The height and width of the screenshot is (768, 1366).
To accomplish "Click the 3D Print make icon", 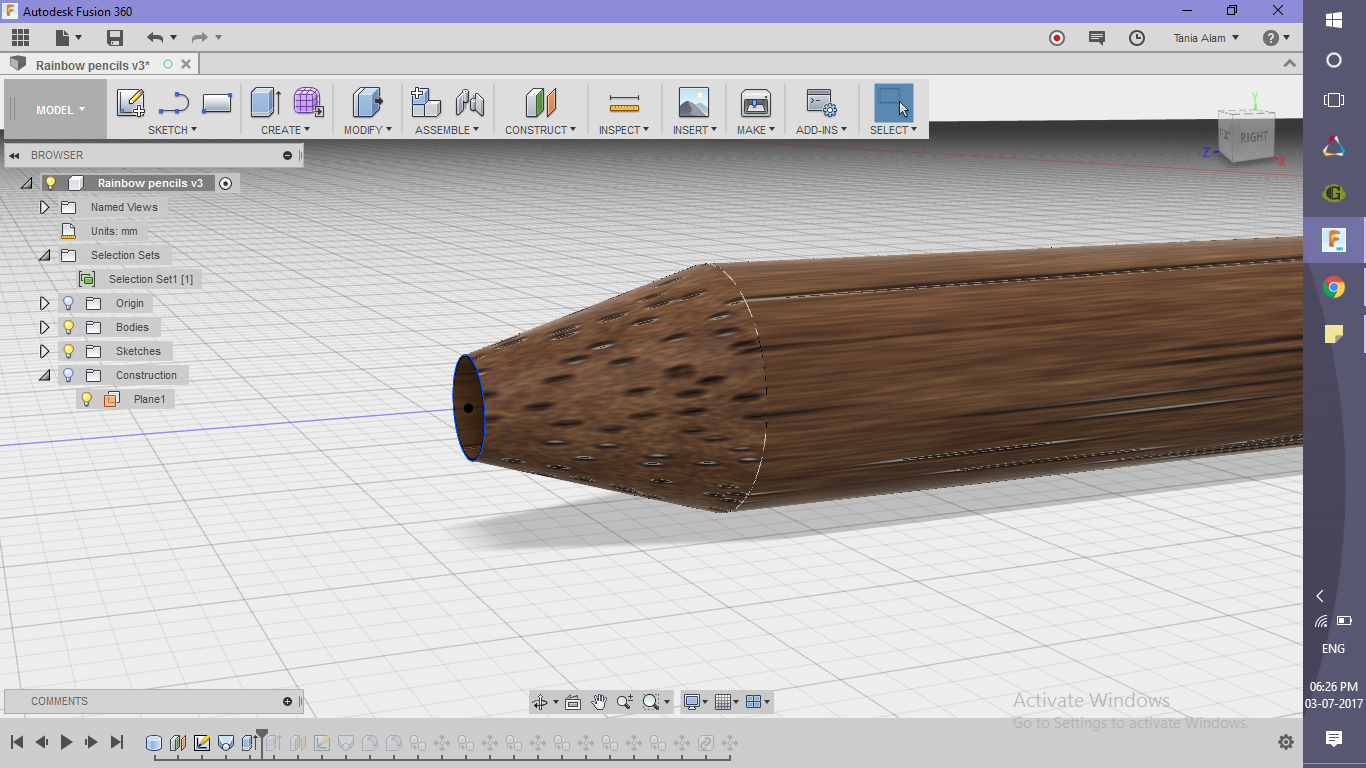I will pos(755,102).
